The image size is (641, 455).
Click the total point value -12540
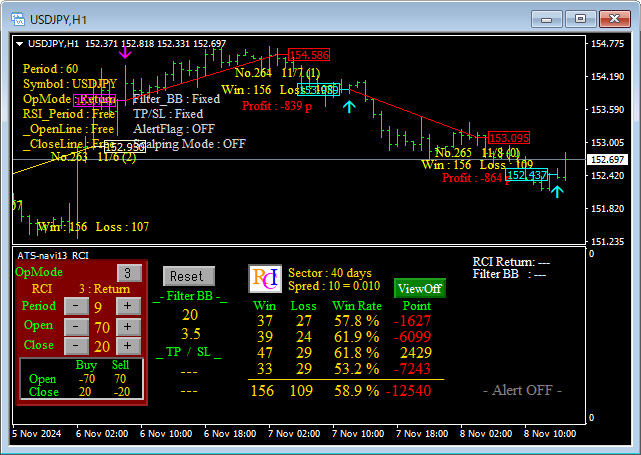409,390
